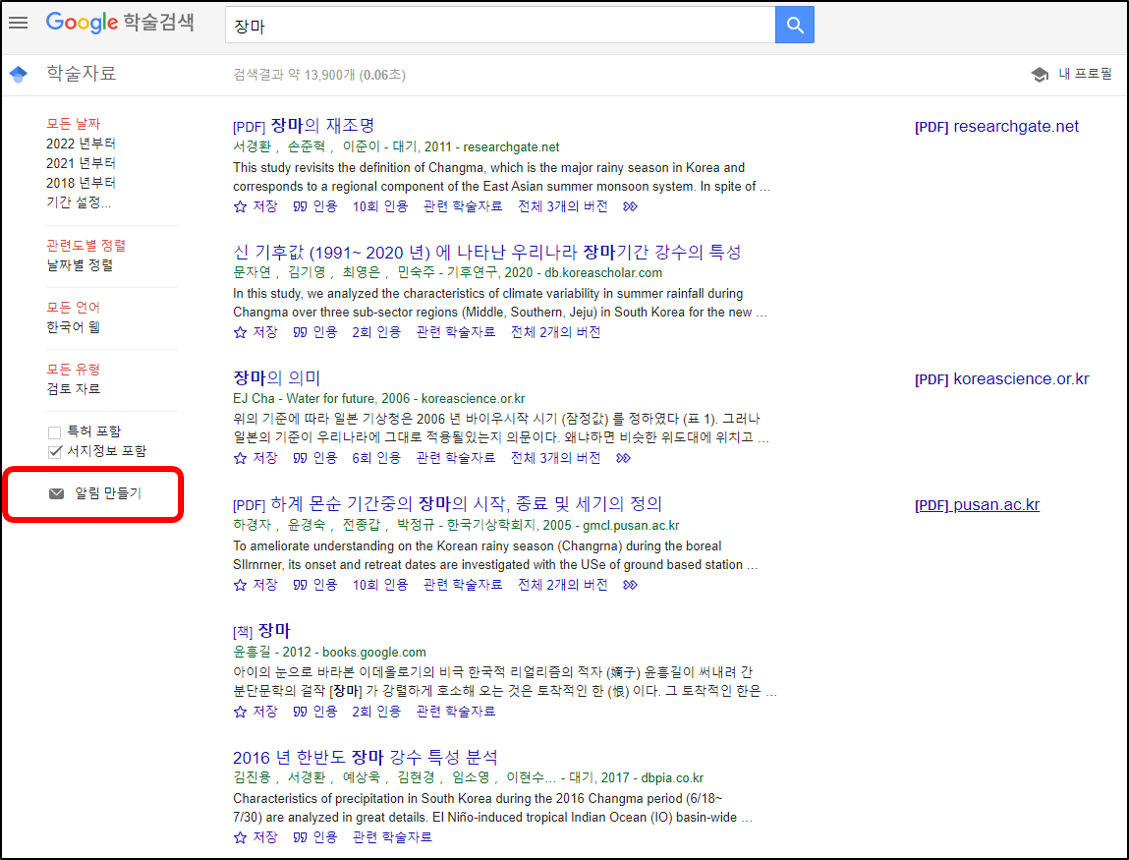Open [PDF] researchgate.net link

[997, 127]
